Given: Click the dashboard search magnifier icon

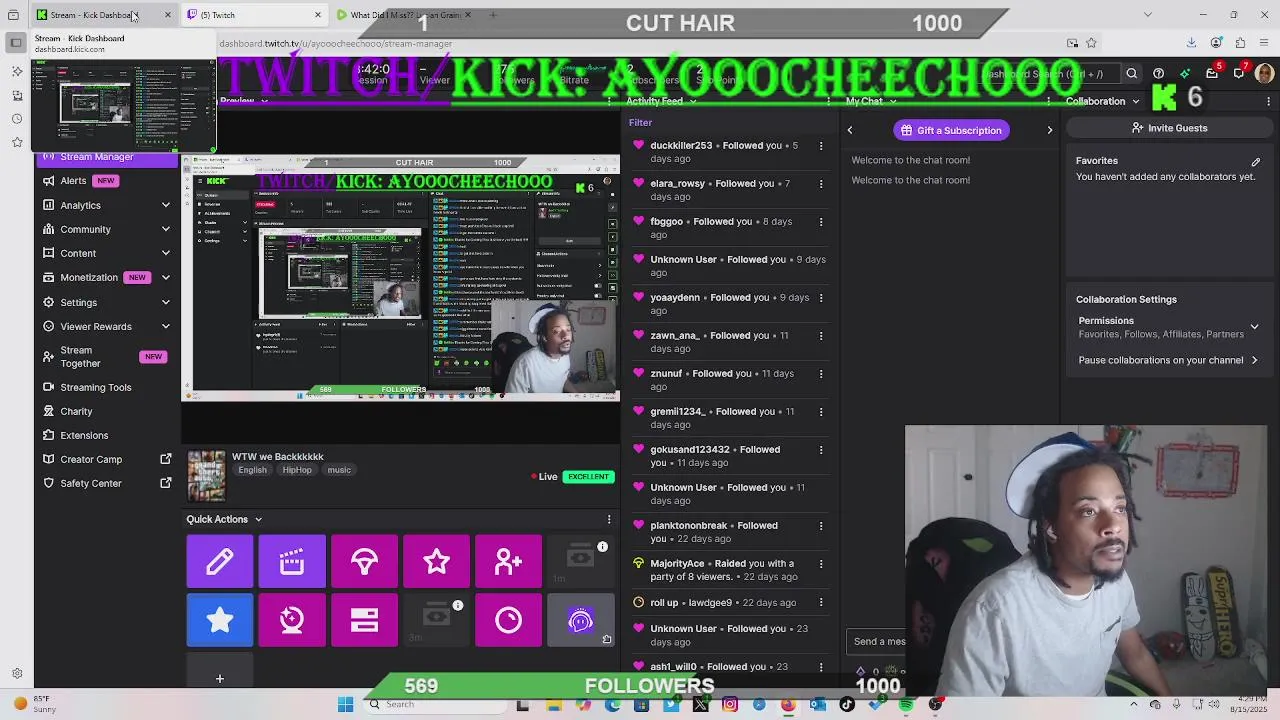Looking at the screenshot, I should point(1132,74).
